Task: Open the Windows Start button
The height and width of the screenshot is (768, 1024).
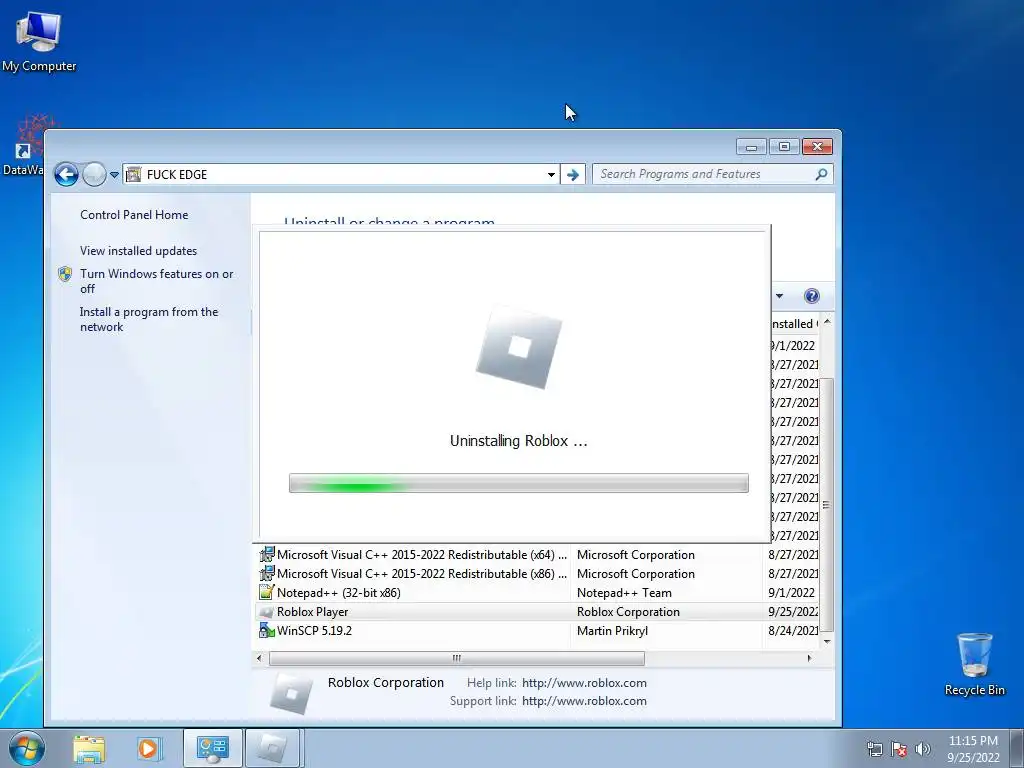Action: pos(27,748)
